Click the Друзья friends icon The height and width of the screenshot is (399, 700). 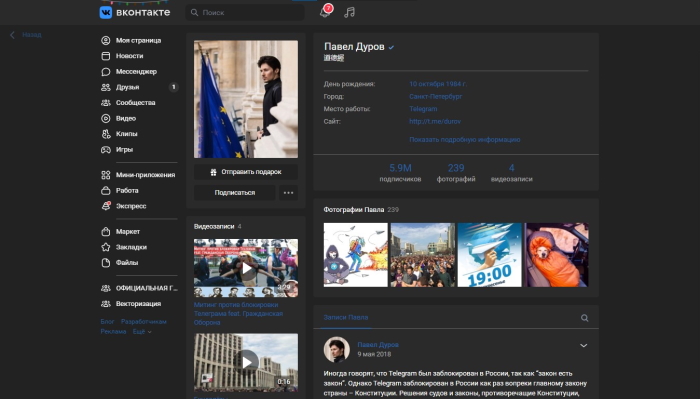106,87
